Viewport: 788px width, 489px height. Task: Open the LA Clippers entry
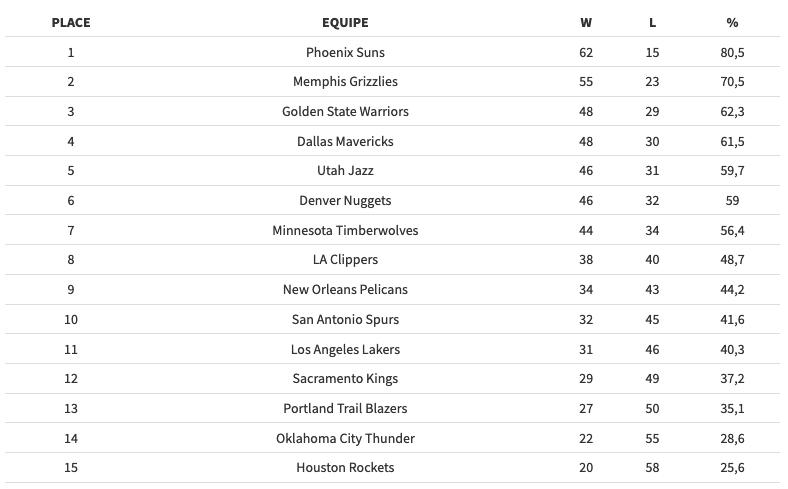point(345,260)
